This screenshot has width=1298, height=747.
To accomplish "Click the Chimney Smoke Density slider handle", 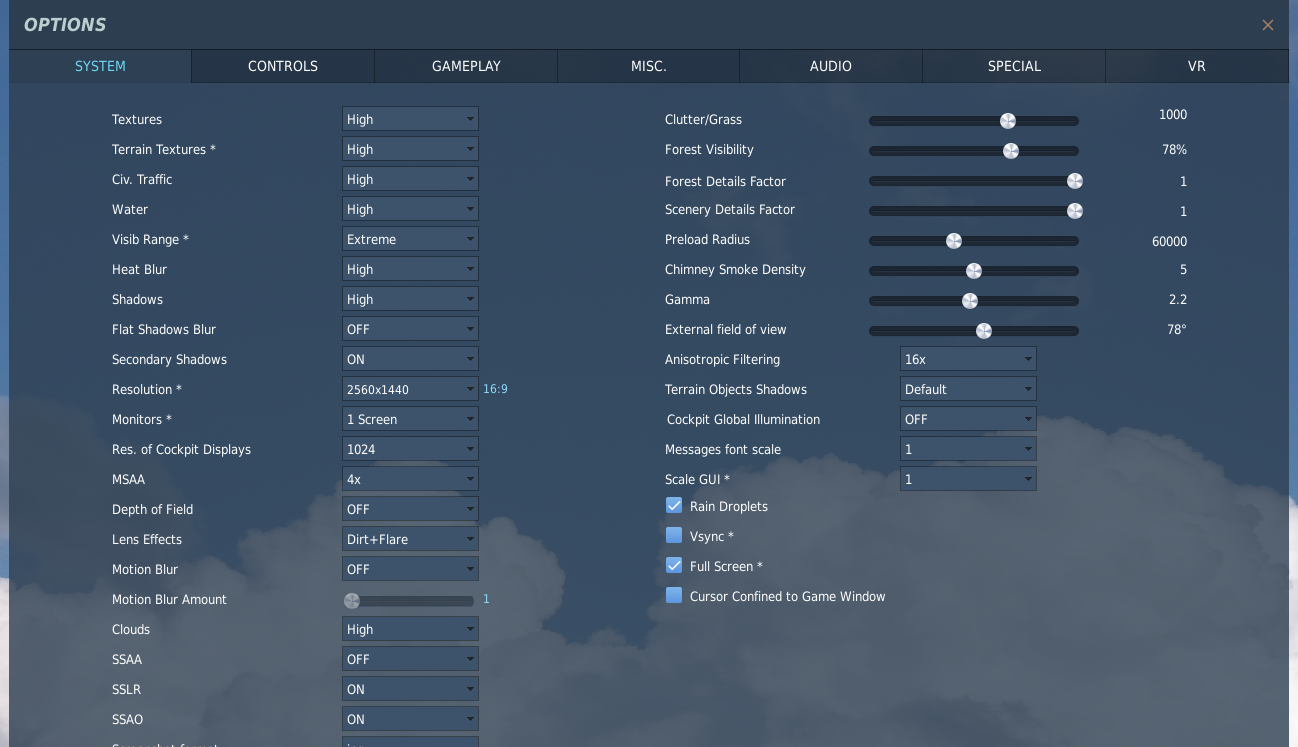I will tap(974, 271).
